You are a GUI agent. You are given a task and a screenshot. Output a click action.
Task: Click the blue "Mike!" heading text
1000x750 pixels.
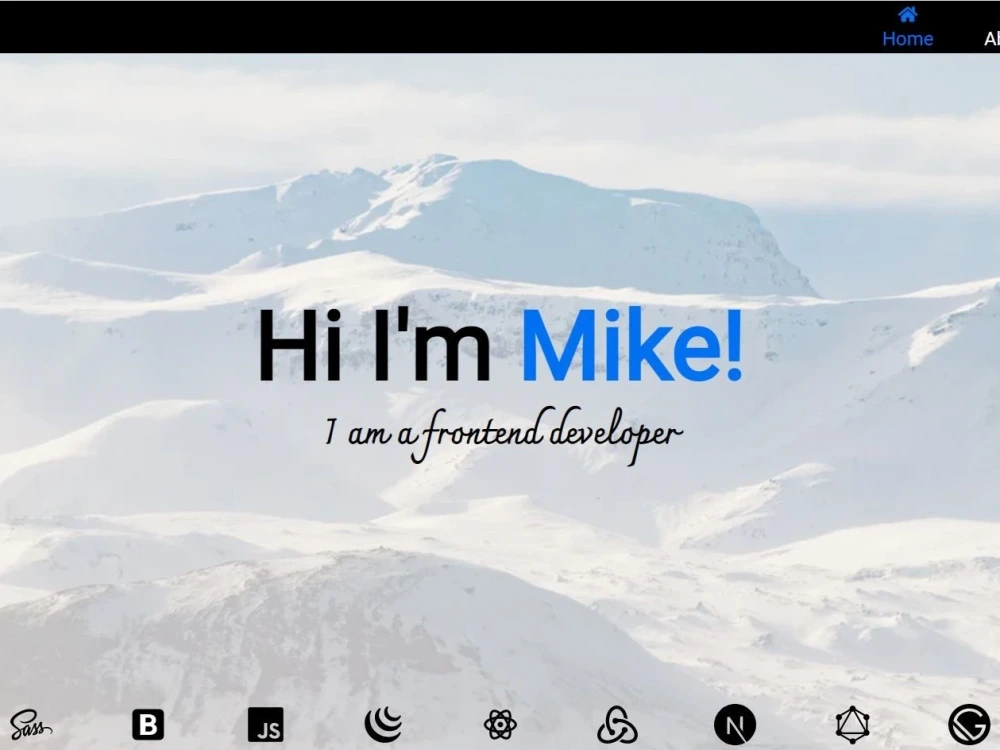pyautogui.click(x=633, y=345)
